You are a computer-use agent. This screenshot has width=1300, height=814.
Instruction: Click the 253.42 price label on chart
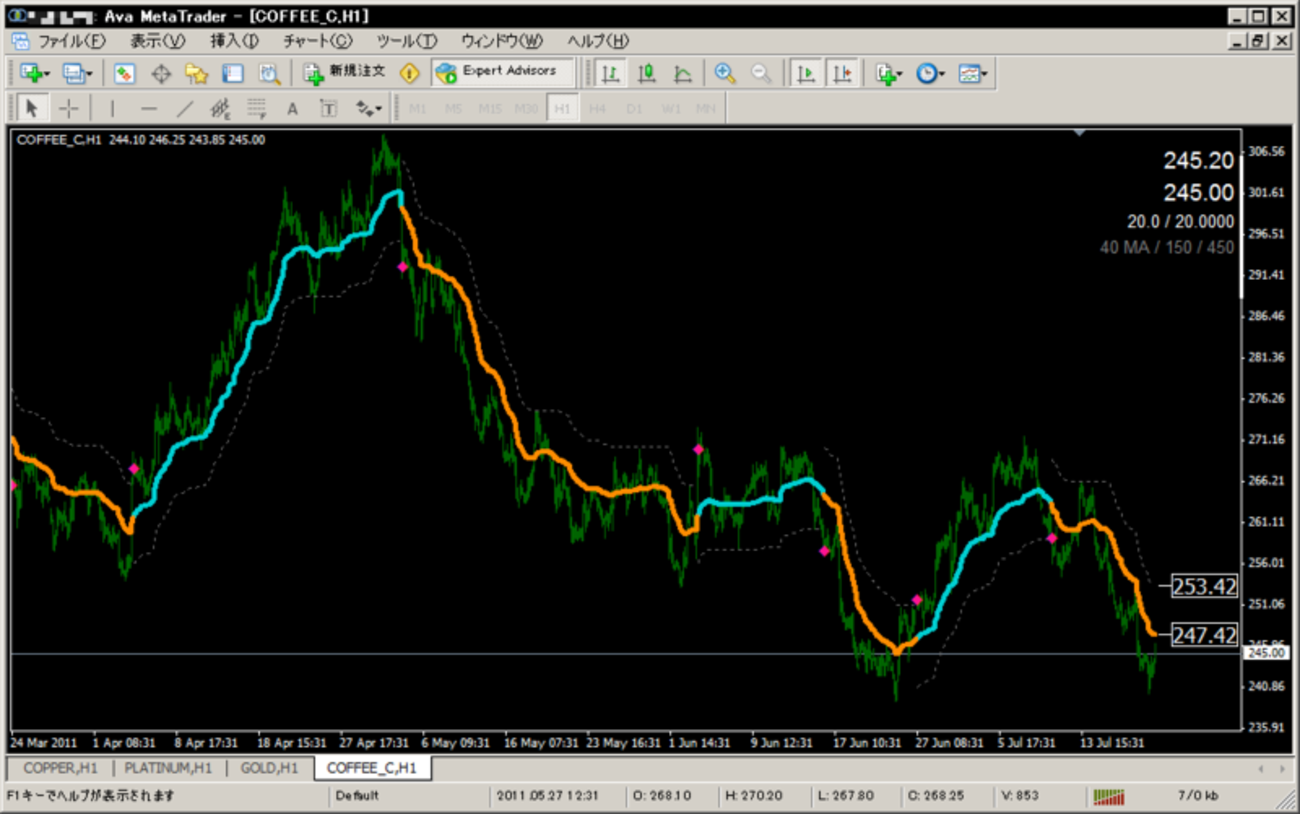(1204, 586)
